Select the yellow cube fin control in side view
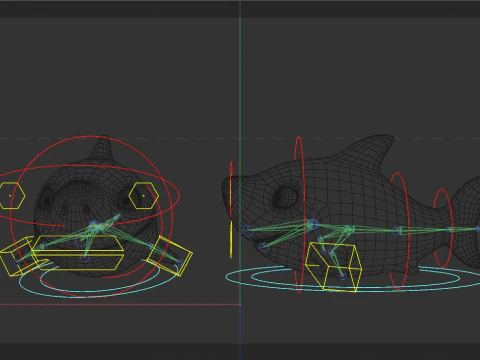The image size is (480, 360). point(333,267)
